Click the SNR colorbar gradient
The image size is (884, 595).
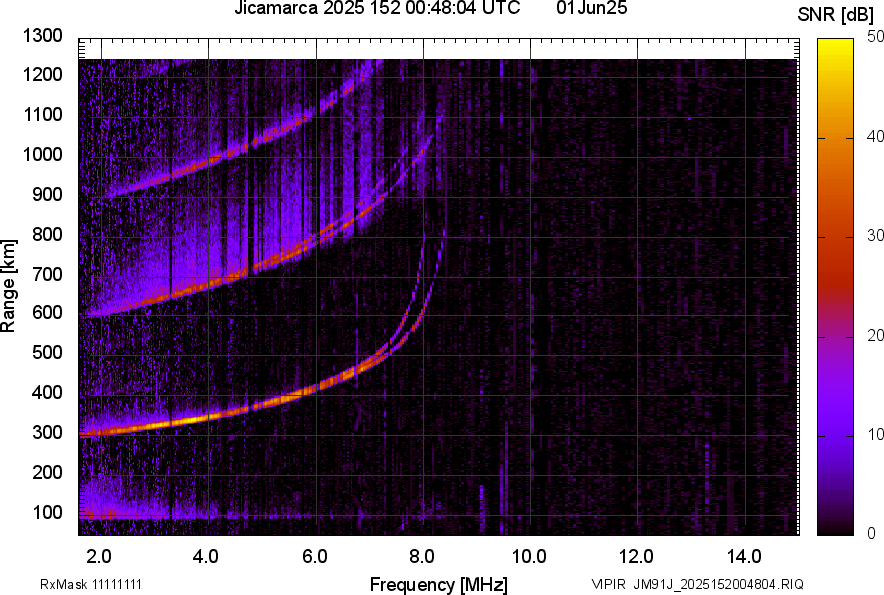point(835,287)
